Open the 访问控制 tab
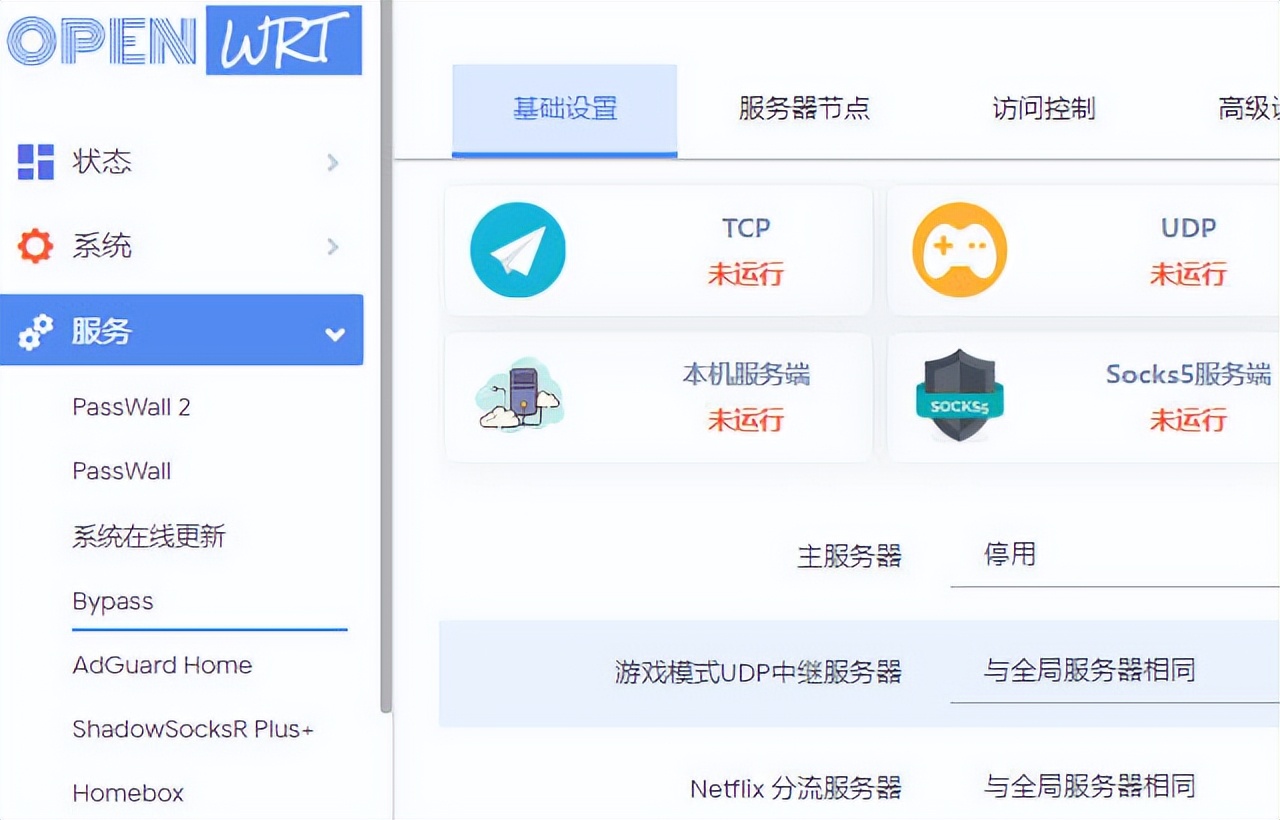 (x=1035, y=110)
